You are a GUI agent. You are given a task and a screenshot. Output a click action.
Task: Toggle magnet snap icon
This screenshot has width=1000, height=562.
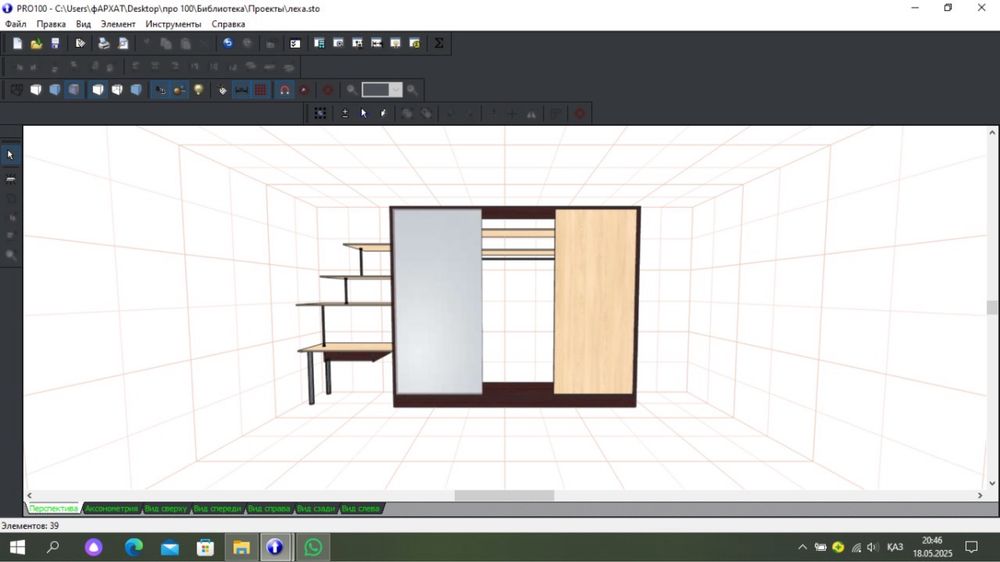pos(284,90)
